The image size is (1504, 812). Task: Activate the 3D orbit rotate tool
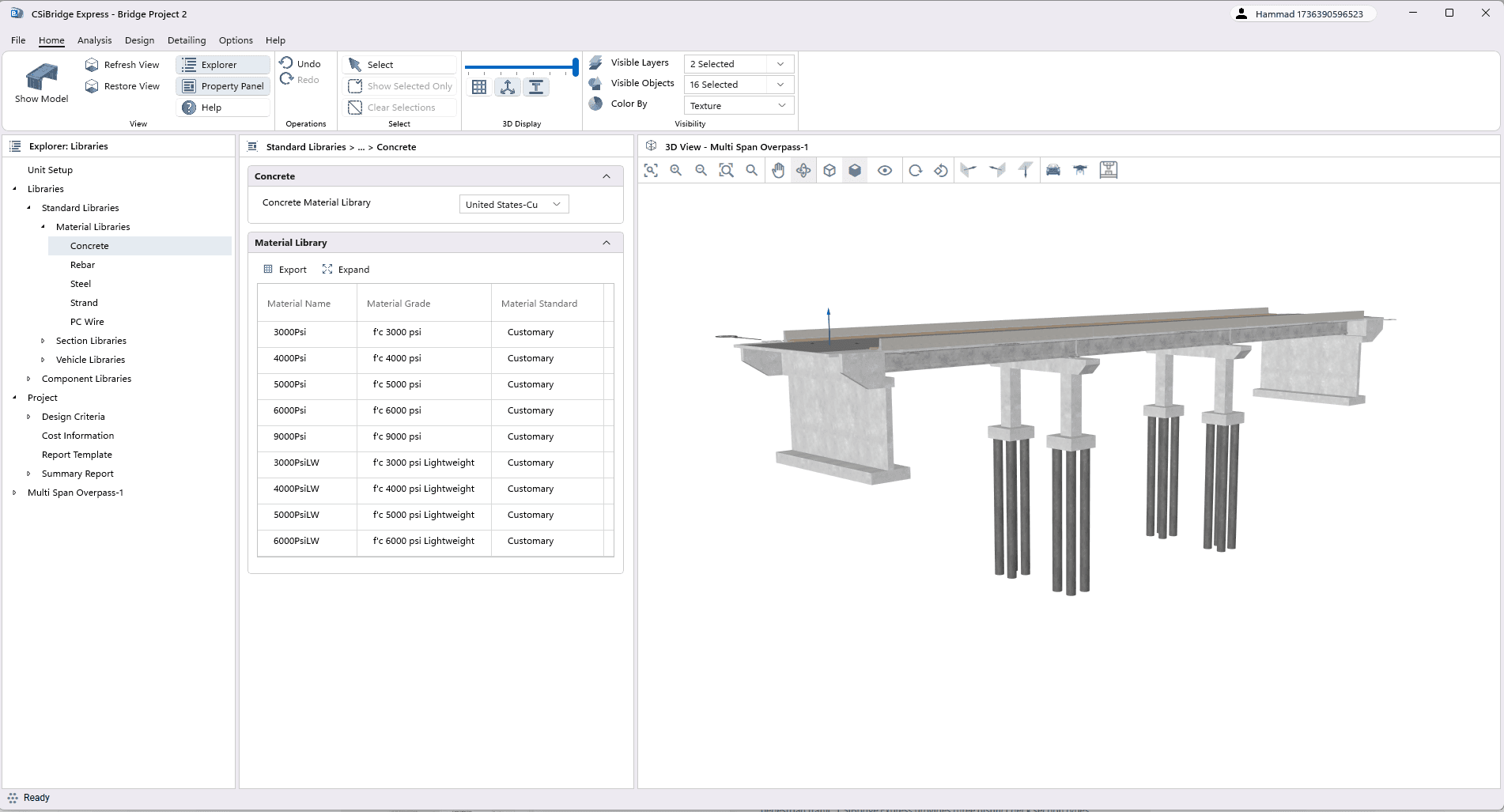tap(803, 170)
